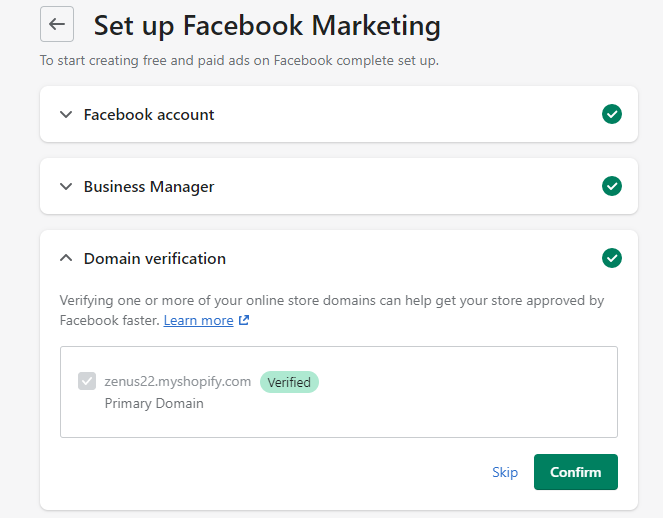Select the Business Manager heading

(149, 186)
